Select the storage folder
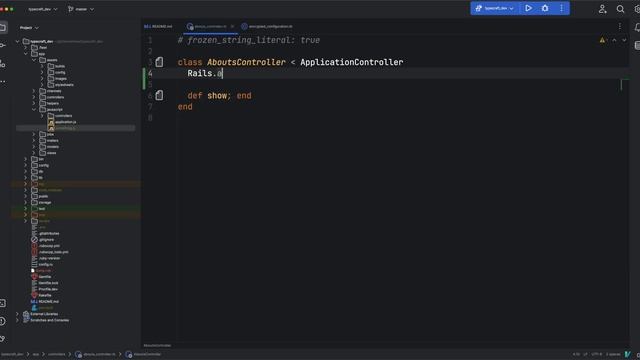This screenshot has width=640, height=360. click(x=44, y=202)
